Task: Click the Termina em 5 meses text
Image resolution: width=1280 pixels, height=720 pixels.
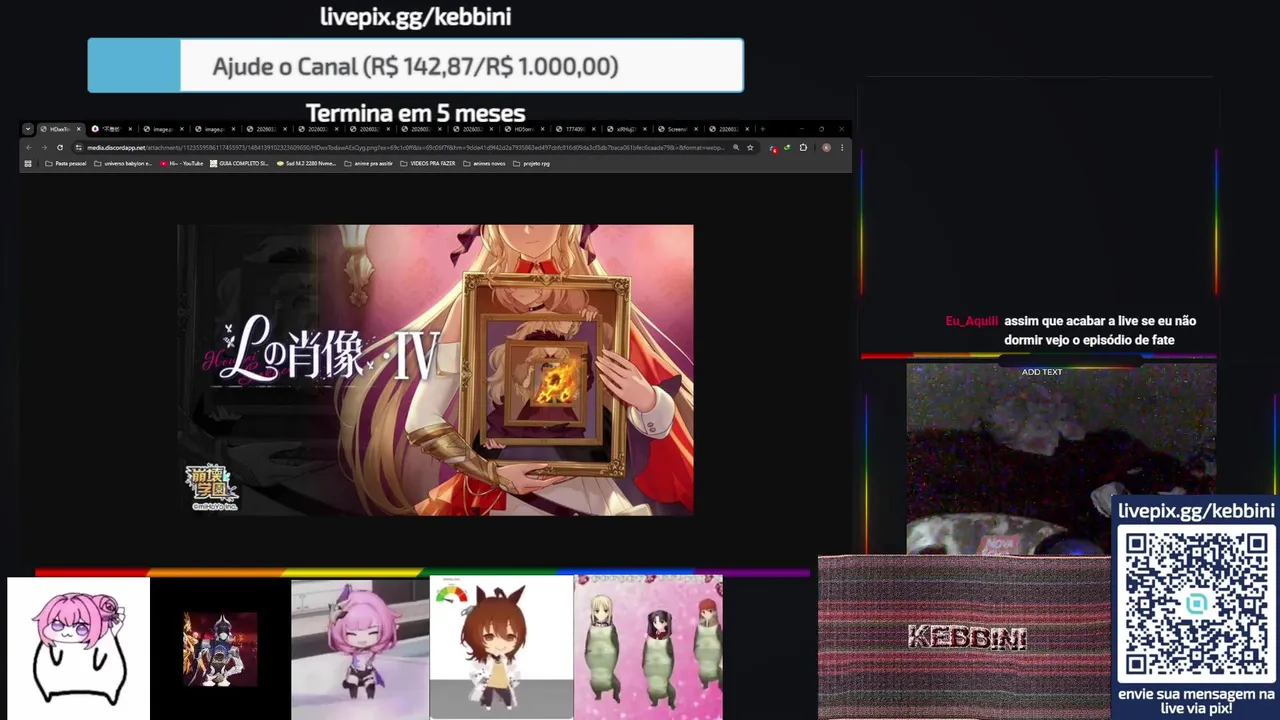Action: (415, 113)
